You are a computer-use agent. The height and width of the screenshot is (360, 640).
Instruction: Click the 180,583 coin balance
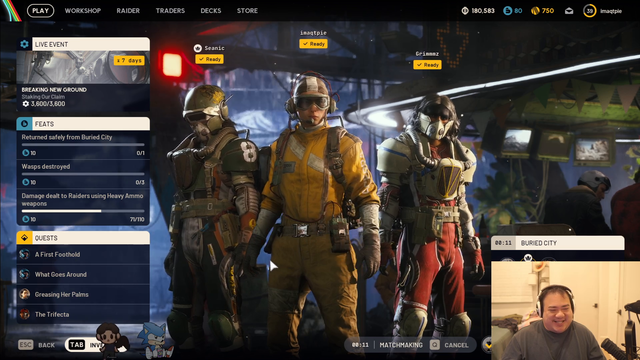tap(483, 11)
